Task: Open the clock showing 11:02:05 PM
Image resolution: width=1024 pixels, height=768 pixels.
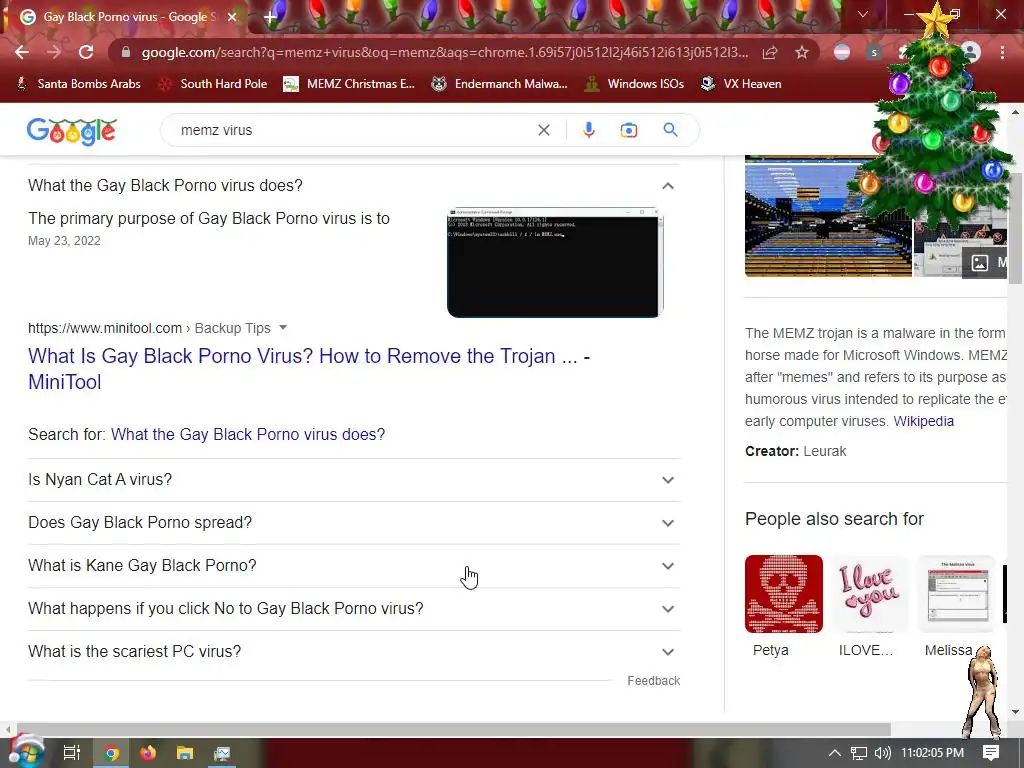Action: coord(933,753)
